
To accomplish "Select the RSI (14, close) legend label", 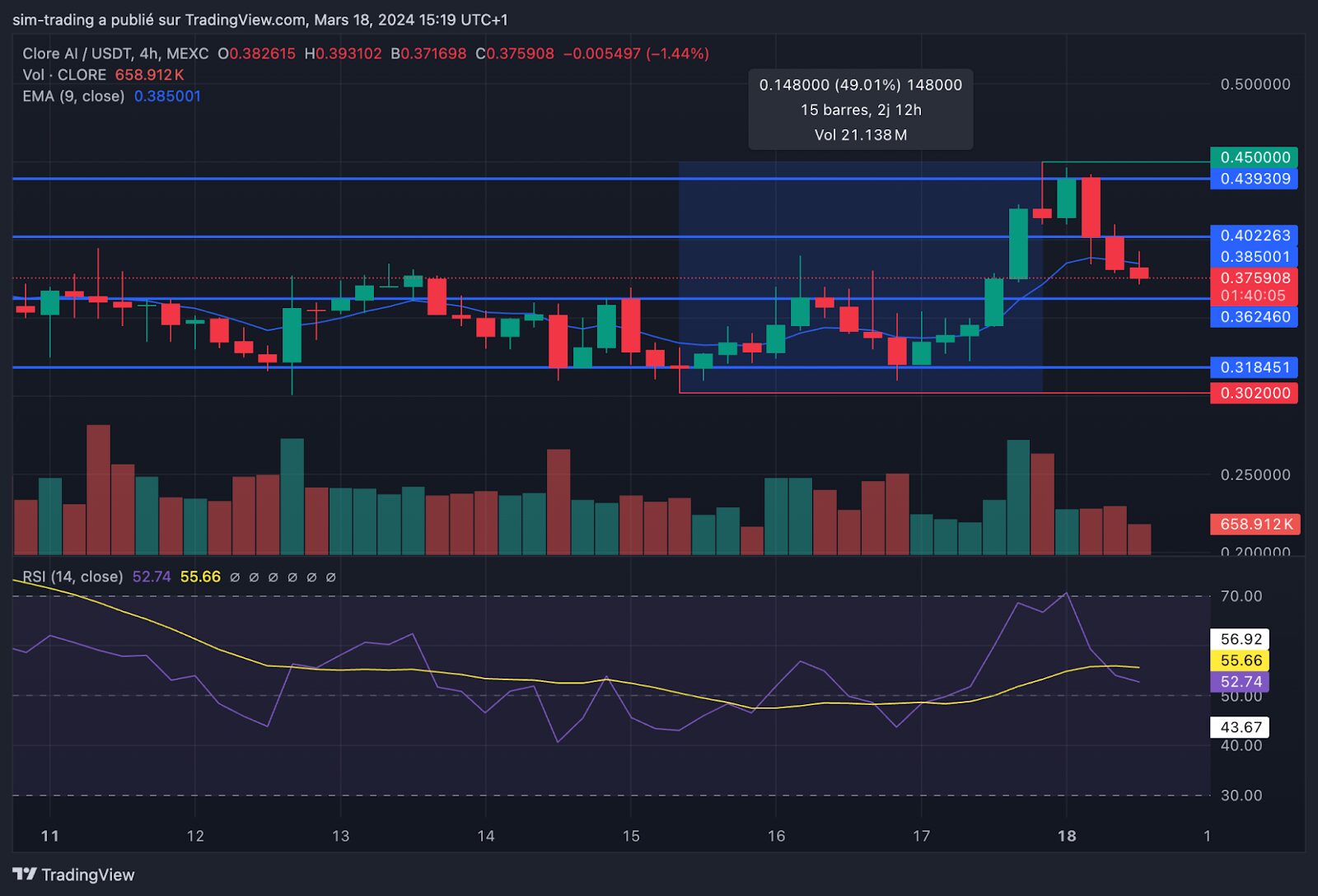I will [72, 577].
